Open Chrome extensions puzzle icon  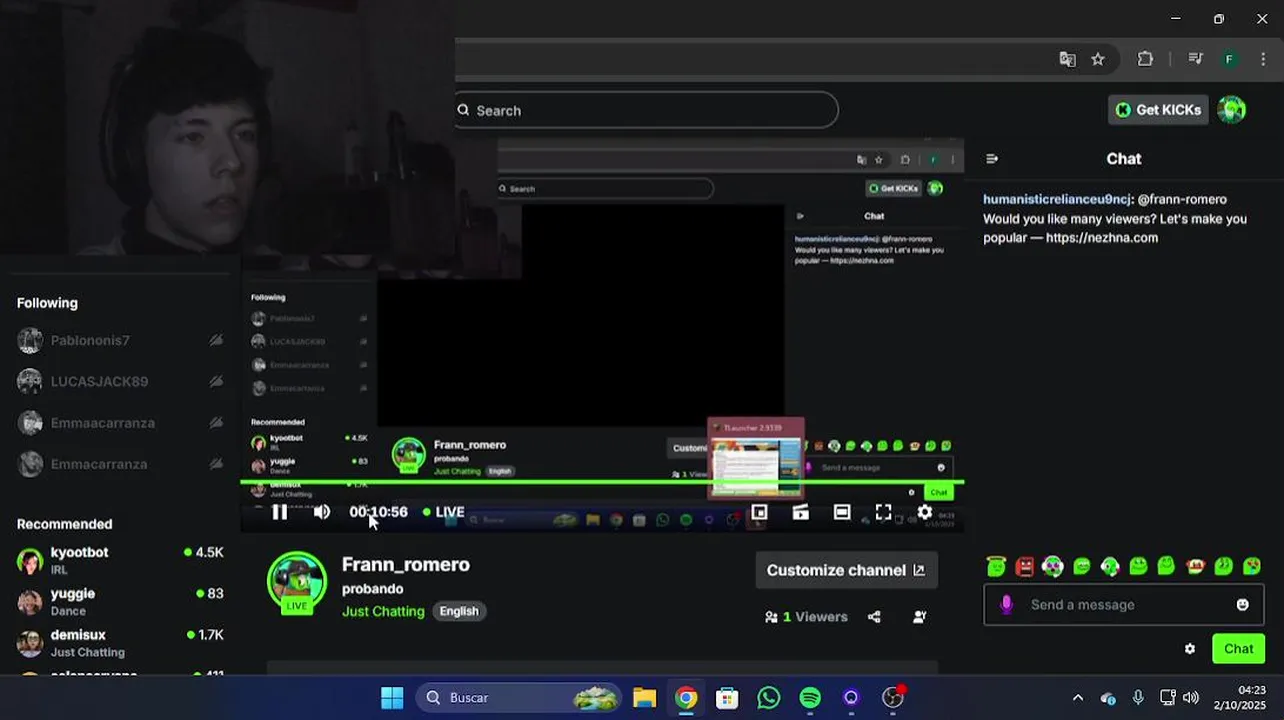pyautogui.click(x=1145, y=59)
